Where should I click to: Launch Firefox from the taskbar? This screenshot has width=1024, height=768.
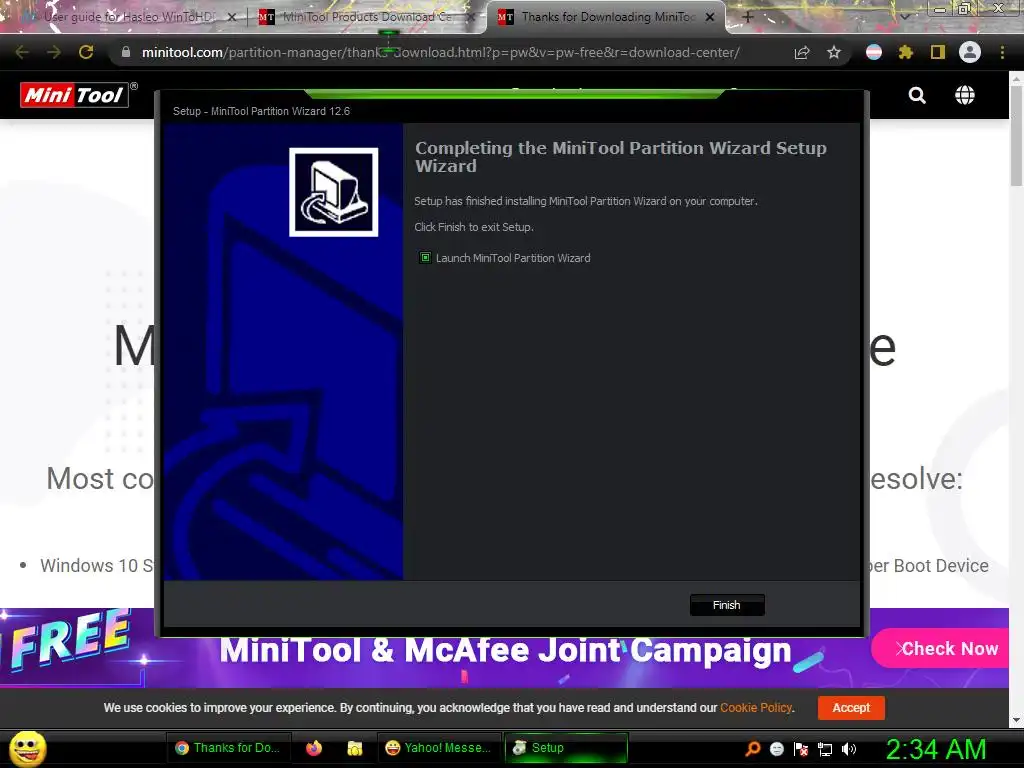click(x=314, y=748)
